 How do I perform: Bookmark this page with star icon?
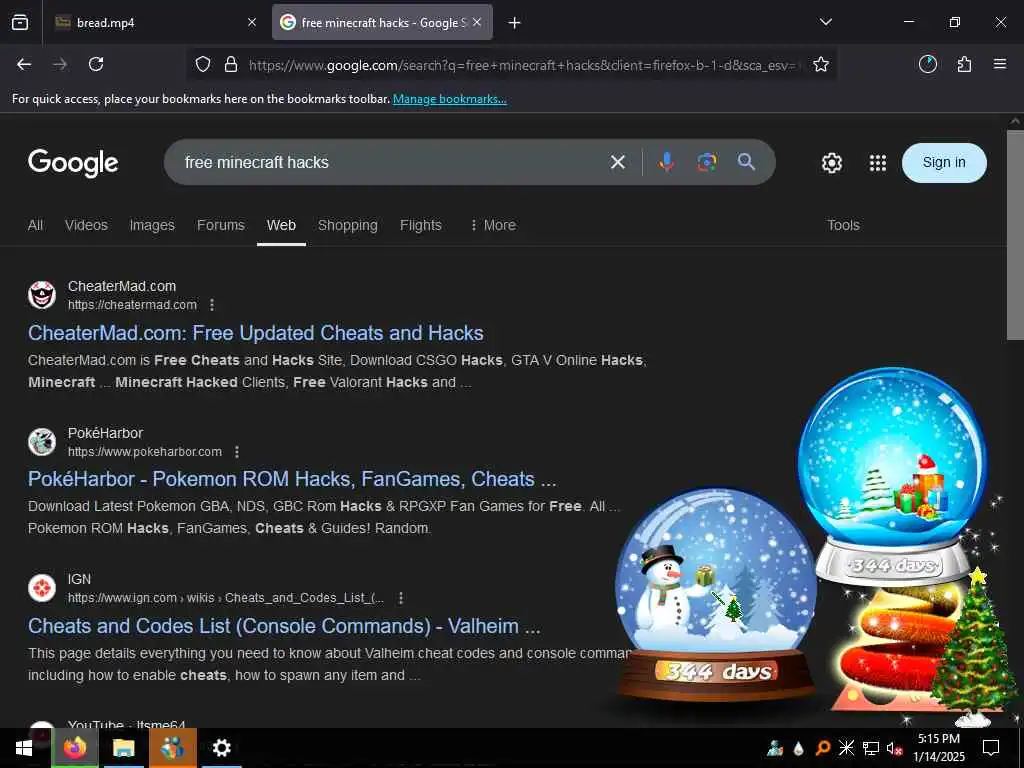(821, 64)
